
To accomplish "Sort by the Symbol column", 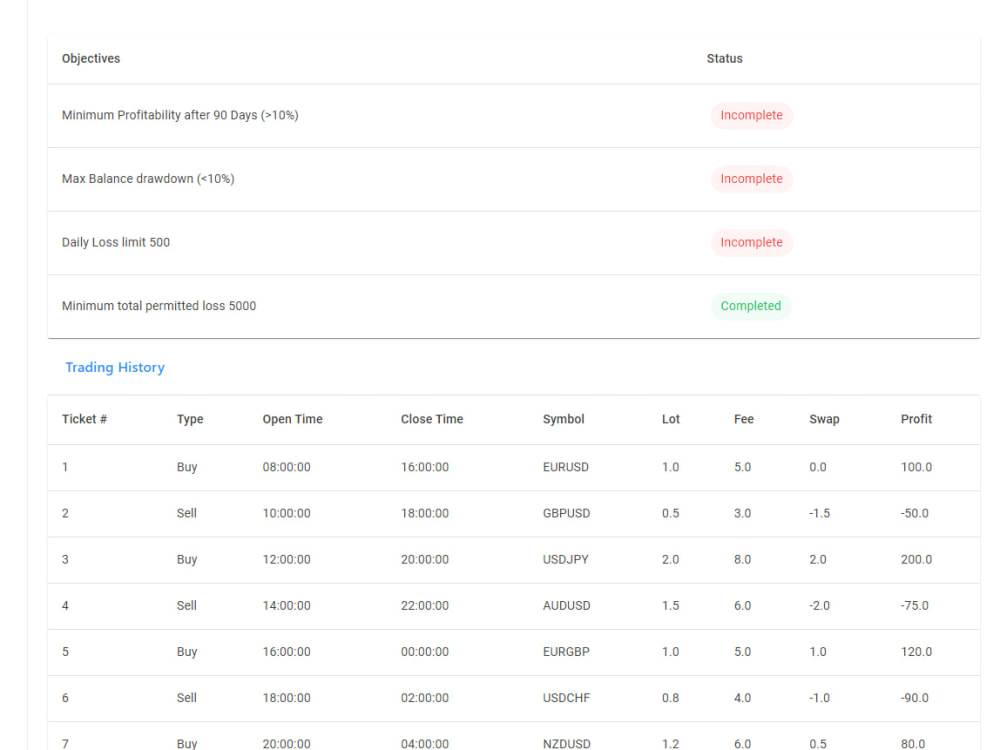I will coord(563,419).
